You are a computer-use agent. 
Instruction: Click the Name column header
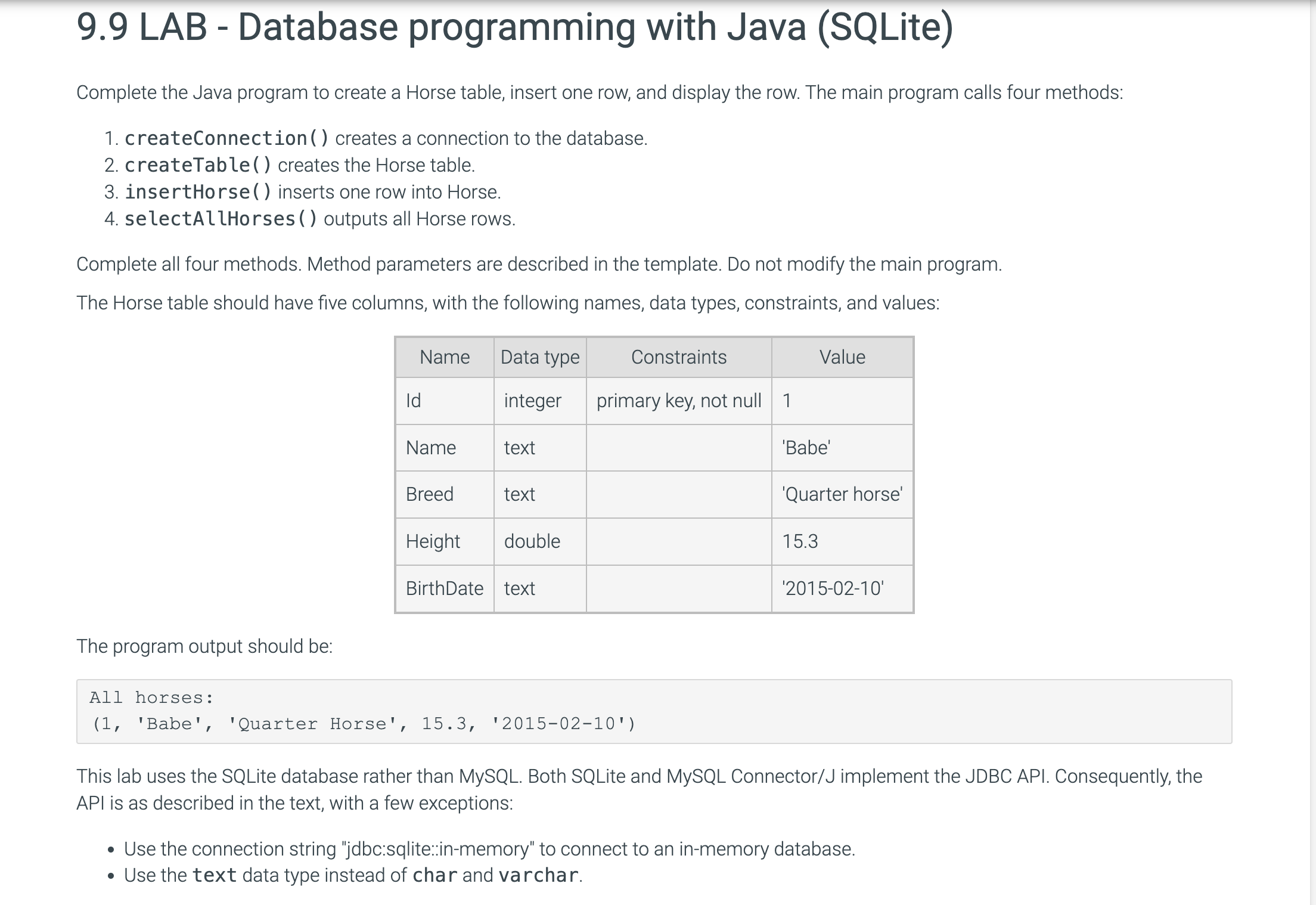point(444,356)
